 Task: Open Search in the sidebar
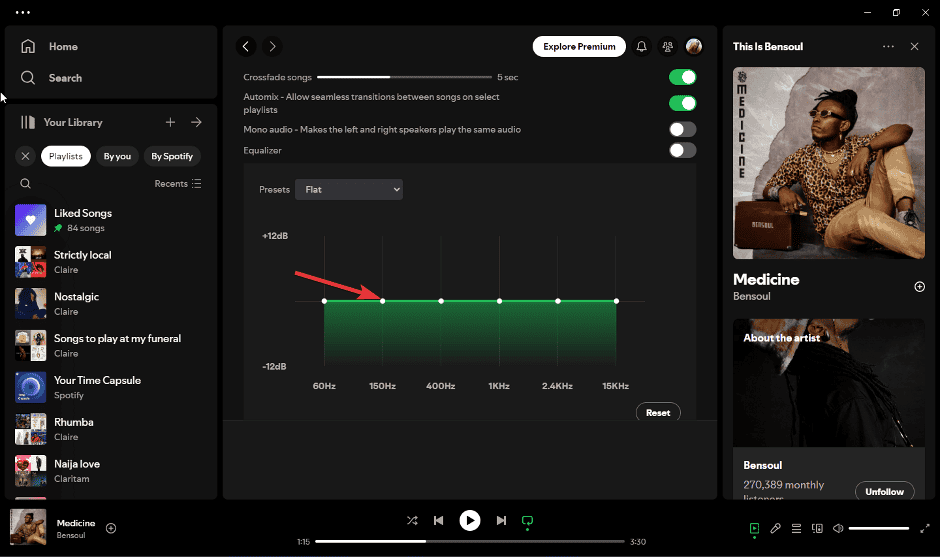tap(52, 78)
